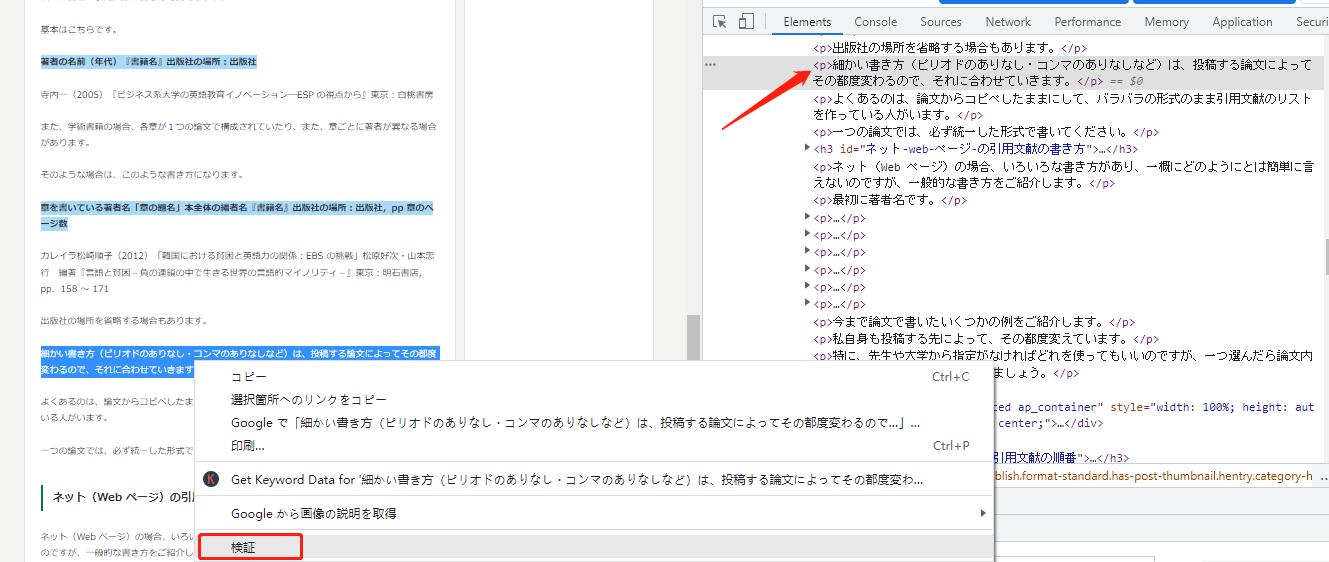Open the Sources tab
The height and width of the screenshot is (562, 1329).
(x=941, y=22)
